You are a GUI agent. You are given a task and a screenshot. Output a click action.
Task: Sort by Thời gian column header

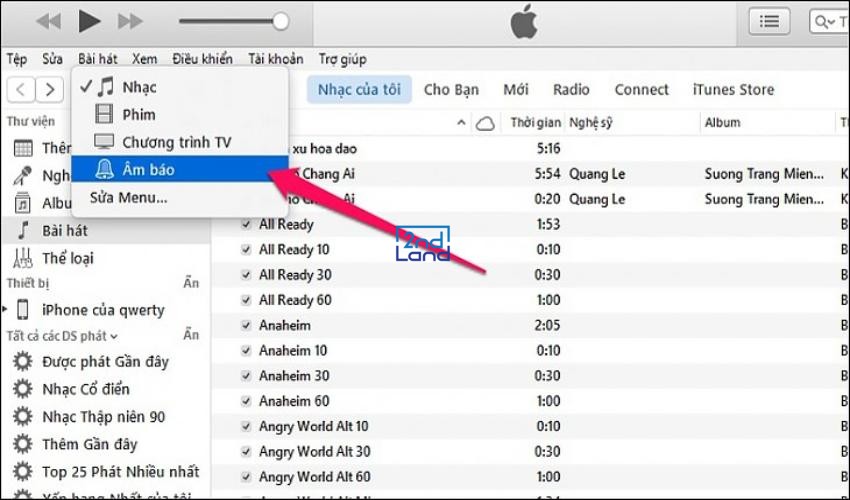click(535, 123)
